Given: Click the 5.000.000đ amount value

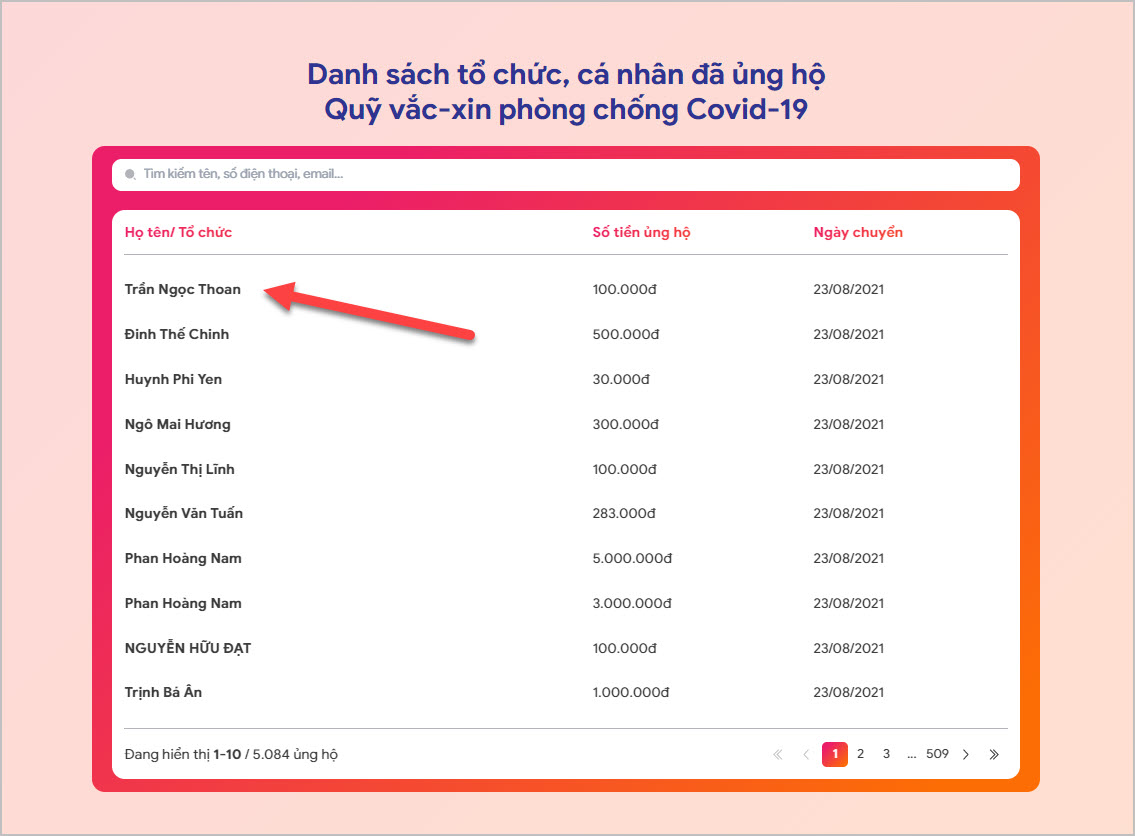Looking at the screenshot, I should click(632, 559).
